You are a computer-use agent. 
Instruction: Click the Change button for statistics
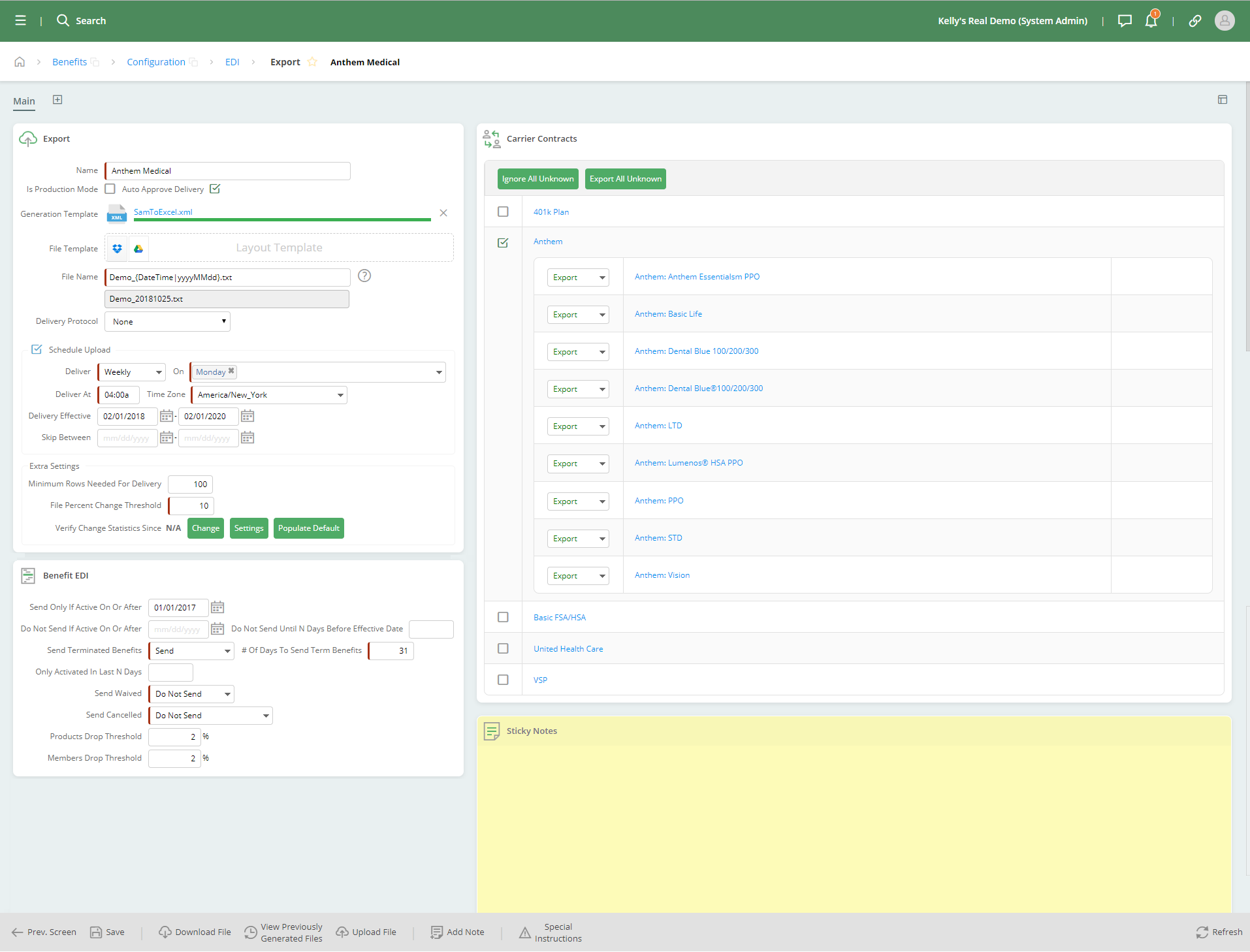206,528
